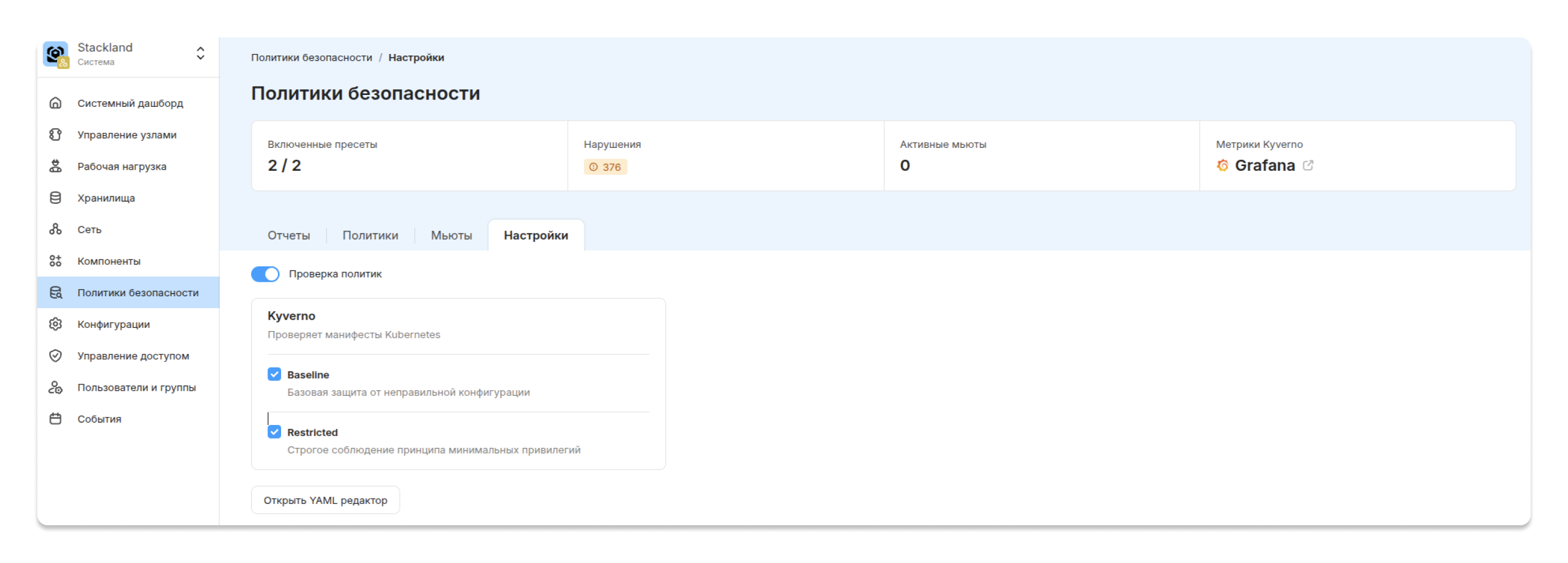
Task: Open Конфигурации in the sidebar
Action: (128, 325)
